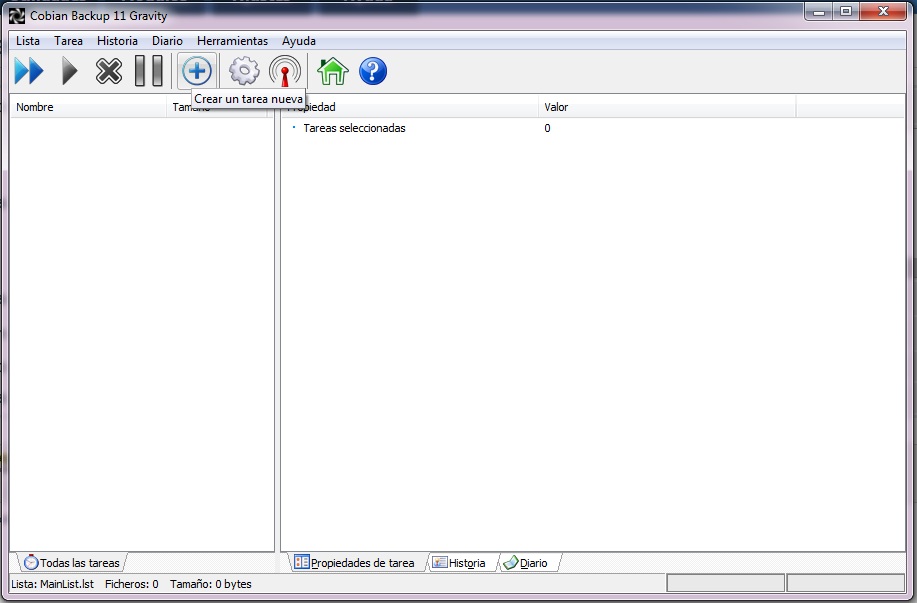
Task: Select Propiedades de tarea tab
Action: [x=356, y=563]
